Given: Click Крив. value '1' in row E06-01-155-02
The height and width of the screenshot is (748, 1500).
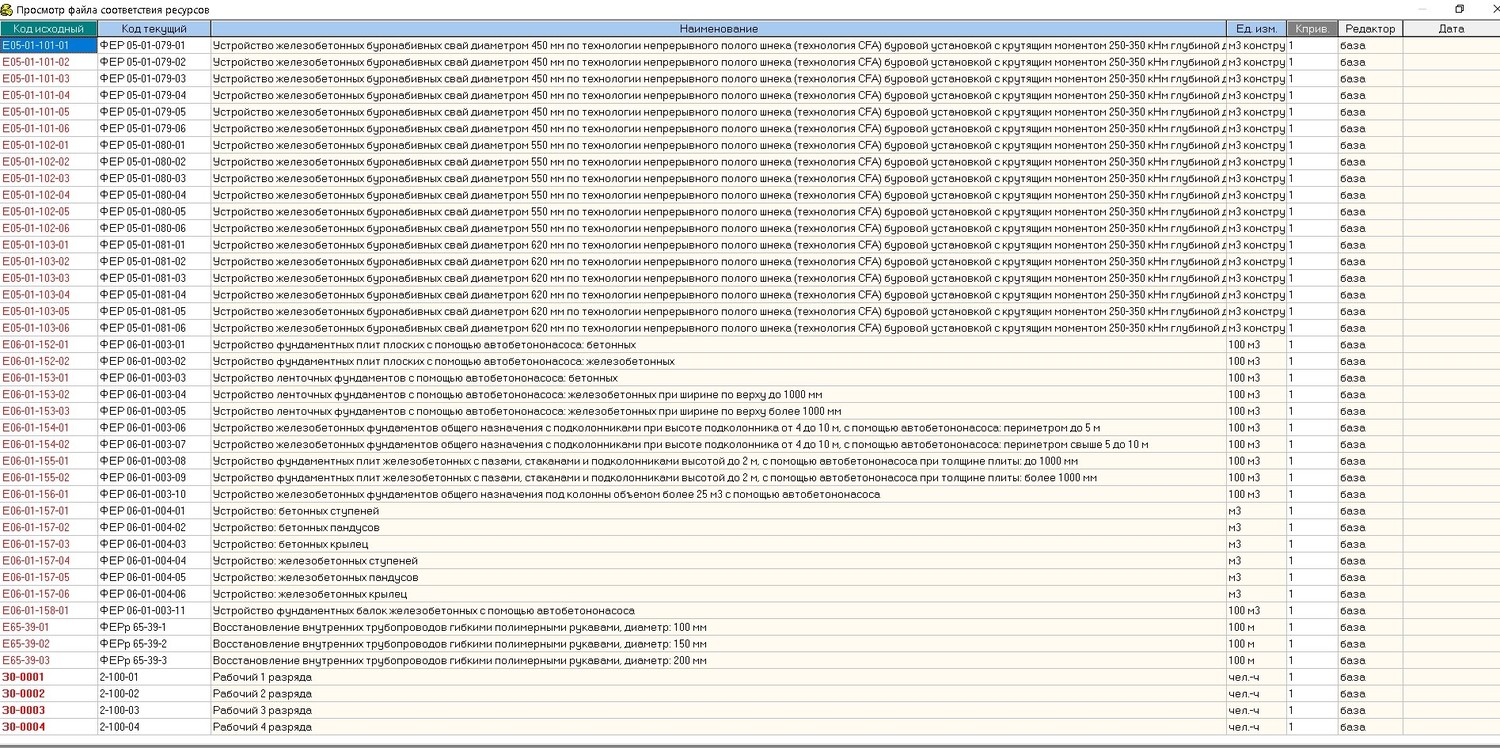Looking at the screenshot, I should [1312, 478].
